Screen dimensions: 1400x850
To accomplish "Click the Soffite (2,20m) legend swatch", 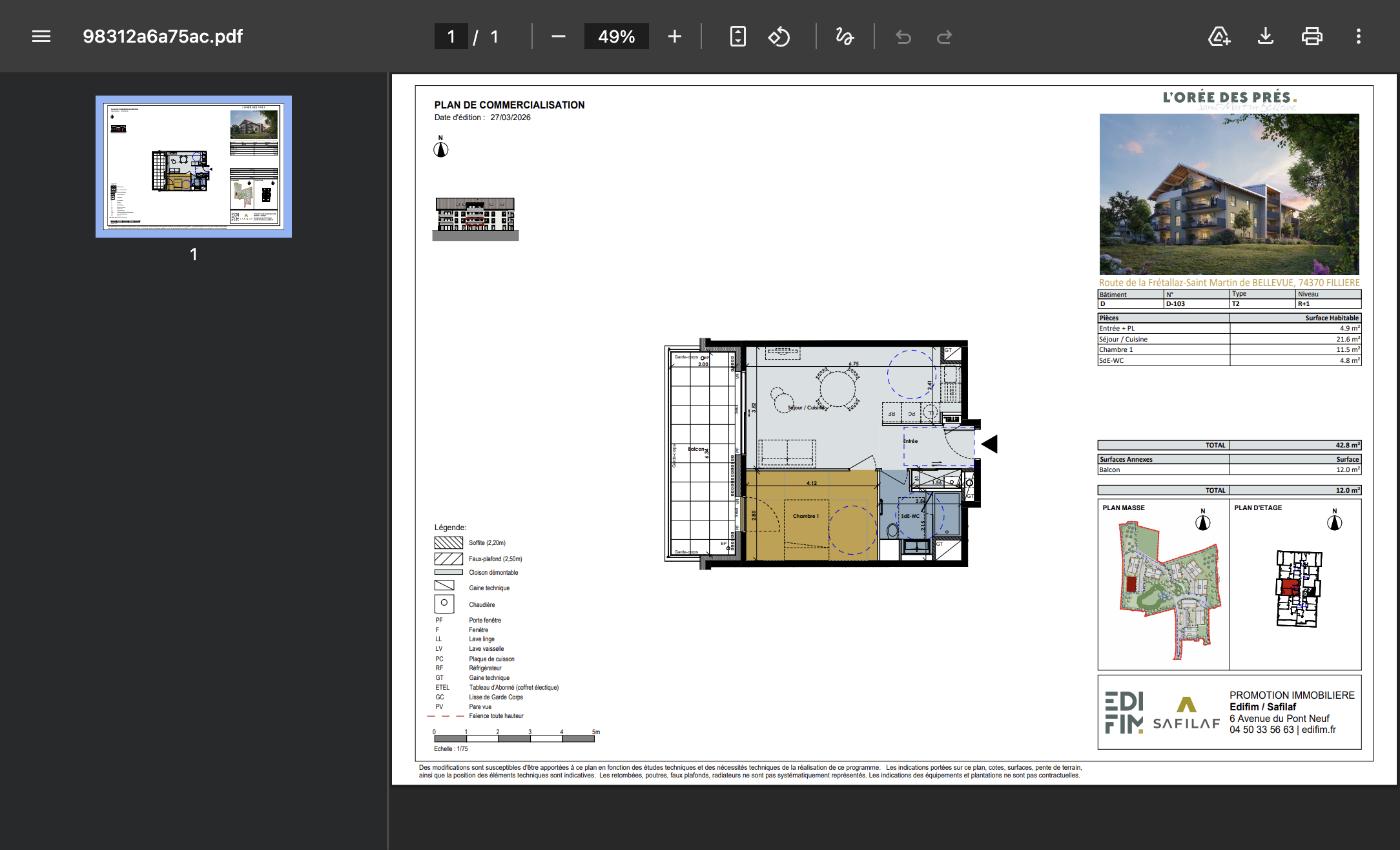I will 448,542.
